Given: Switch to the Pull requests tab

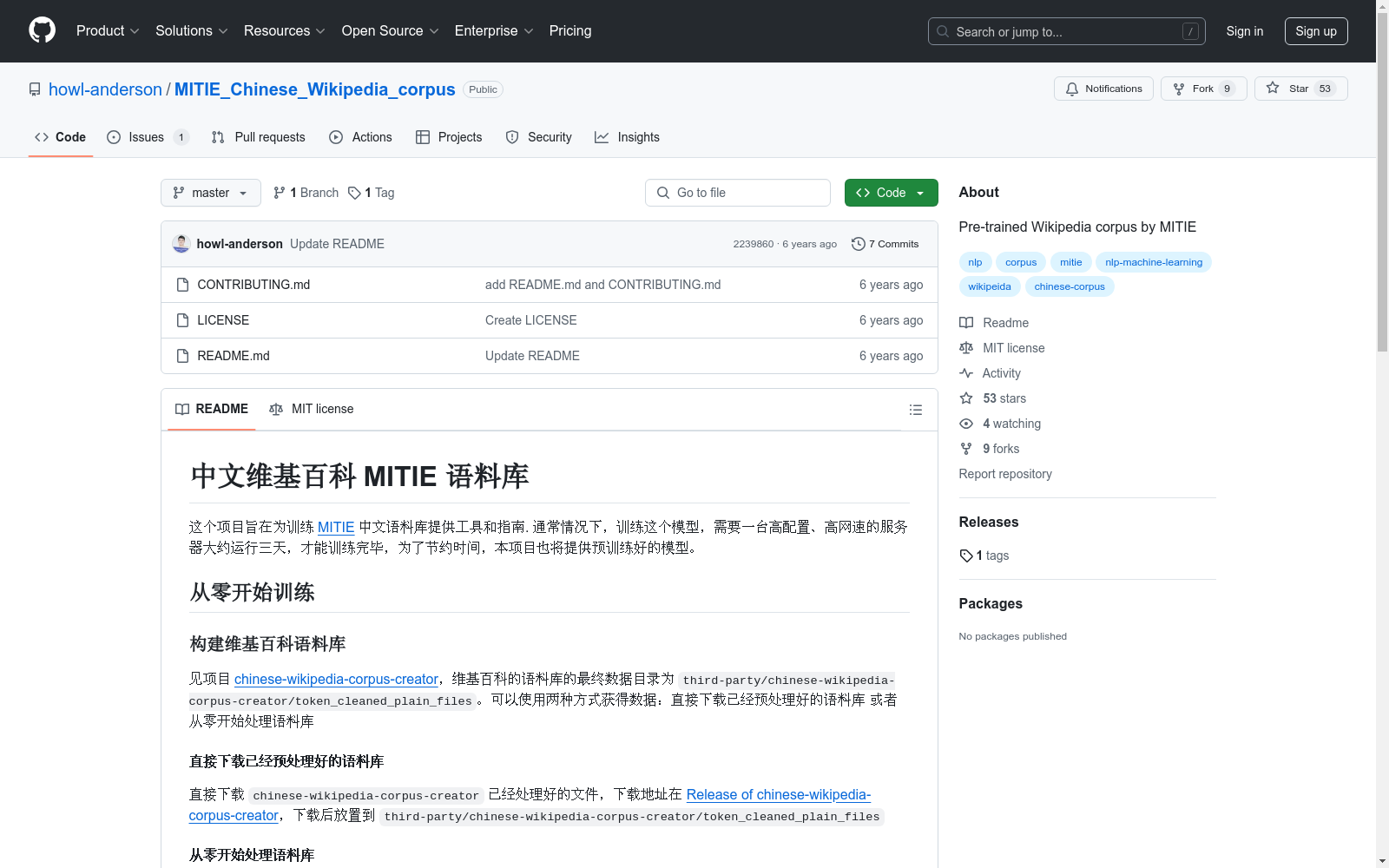Looking at the screenshot, I should [x=259, y=137].
